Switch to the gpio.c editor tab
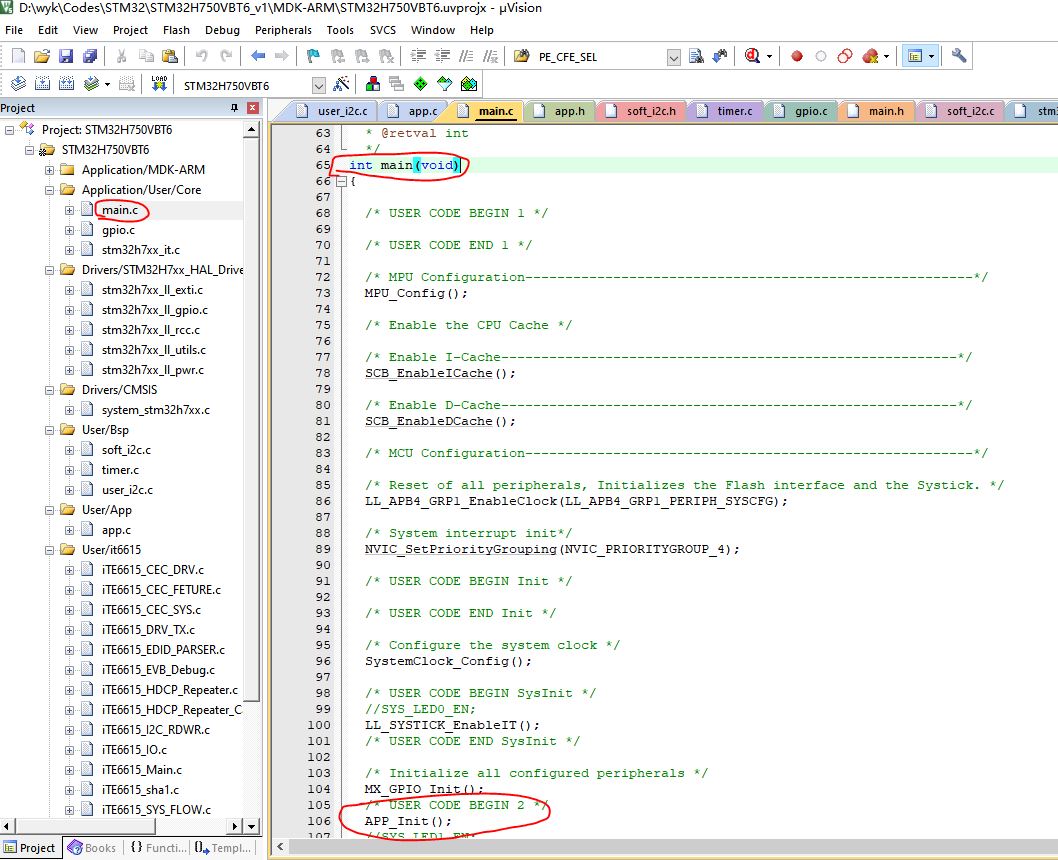 [x=803, y=111]
